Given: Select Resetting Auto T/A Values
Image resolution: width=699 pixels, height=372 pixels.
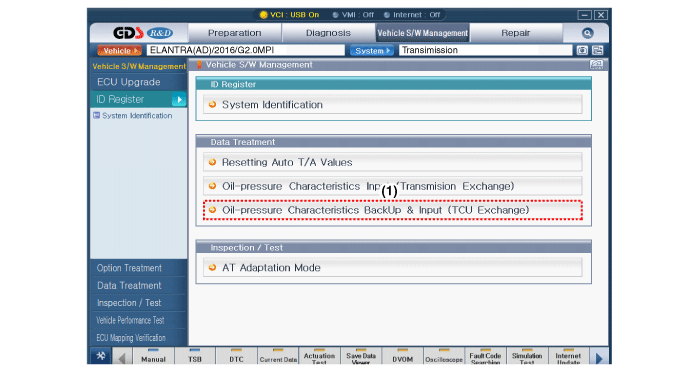Looking at the screenshot, I should (393, 162).
